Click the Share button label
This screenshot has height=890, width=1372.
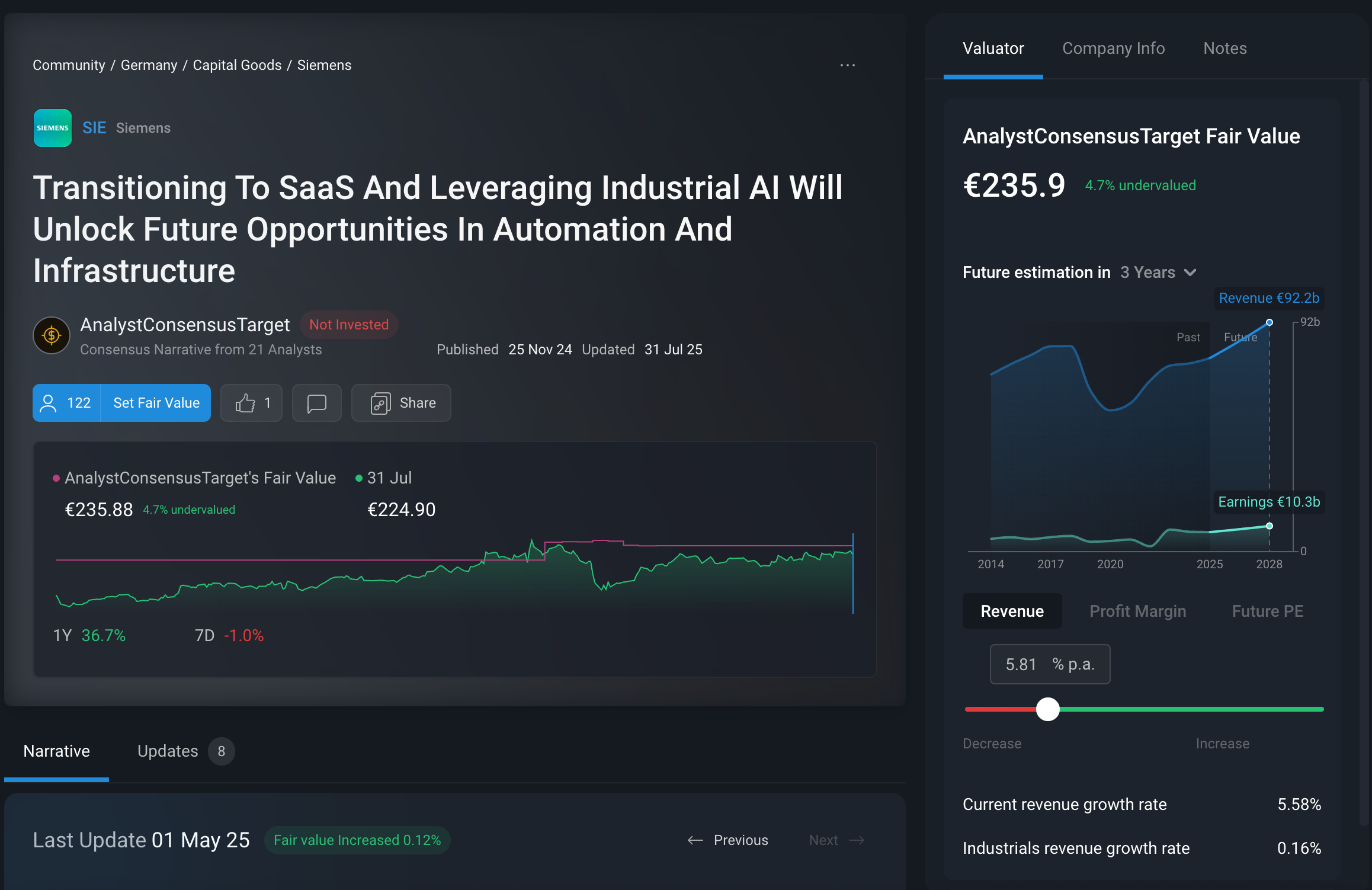[x=418, y=403]
